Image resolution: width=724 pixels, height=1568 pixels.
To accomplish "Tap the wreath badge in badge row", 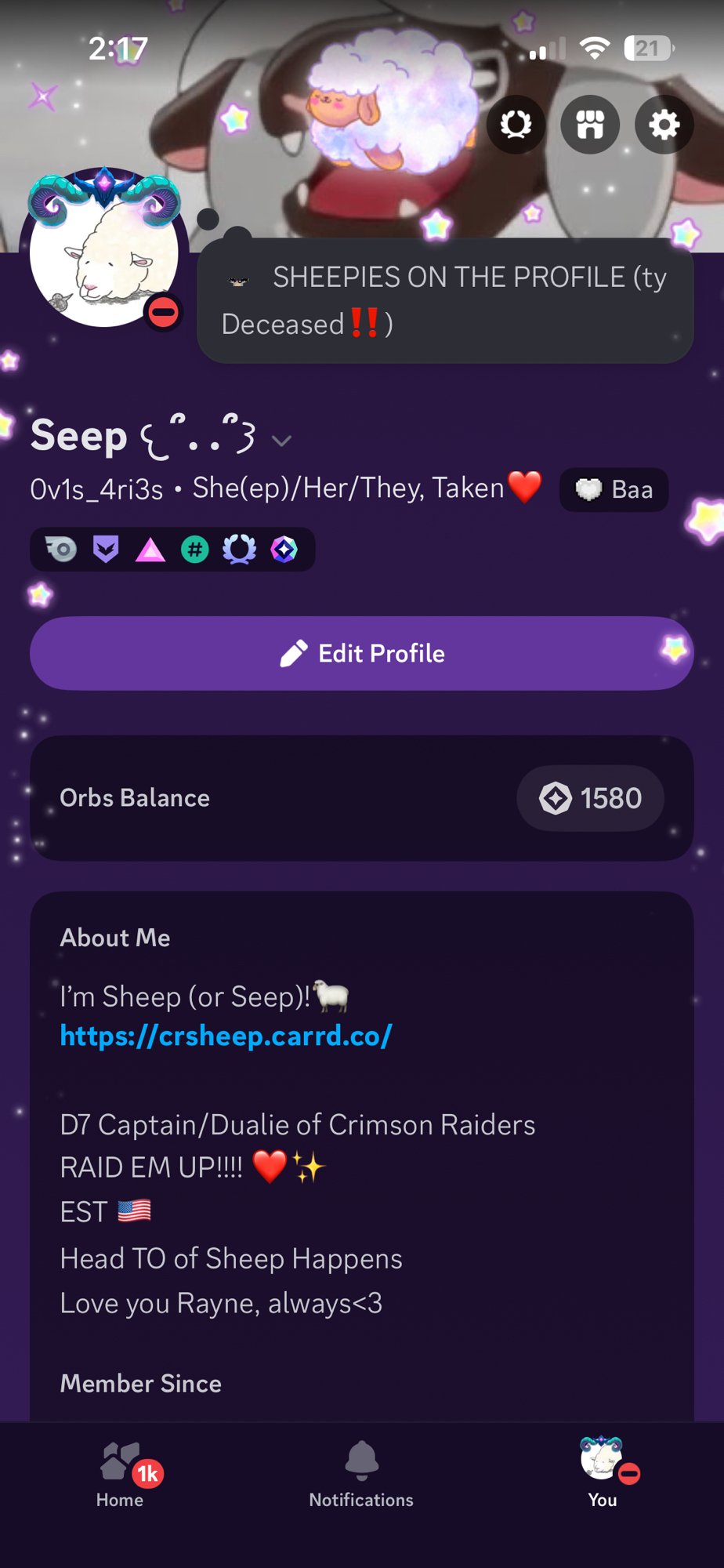I will tap(240, 550).
